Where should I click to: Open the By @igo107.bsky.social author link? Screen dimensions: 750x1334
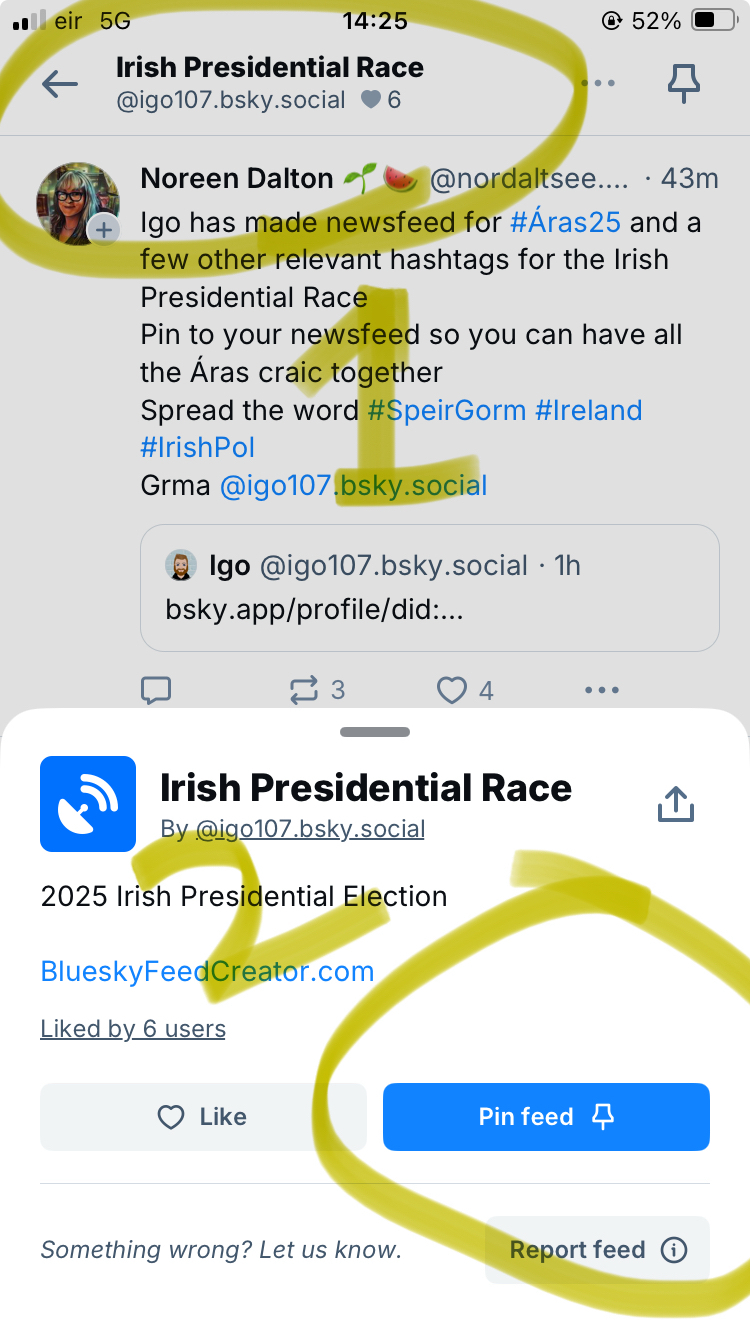pos(293,829)
